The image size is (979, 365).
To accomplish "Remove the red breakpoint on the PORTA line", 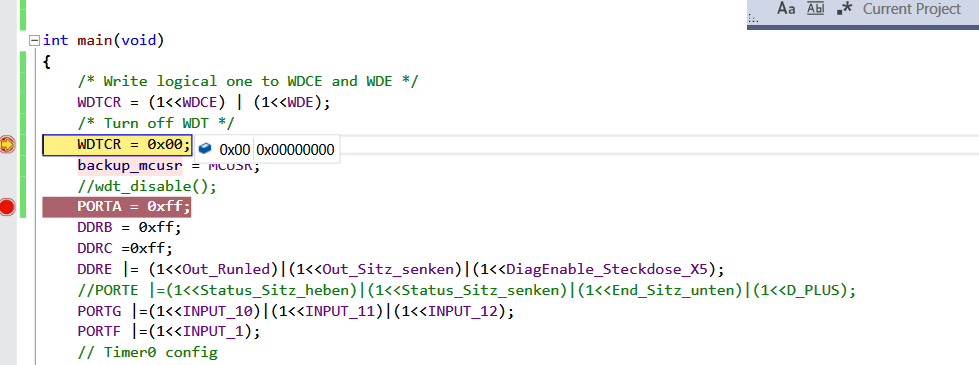I will (x=7, y=207).
